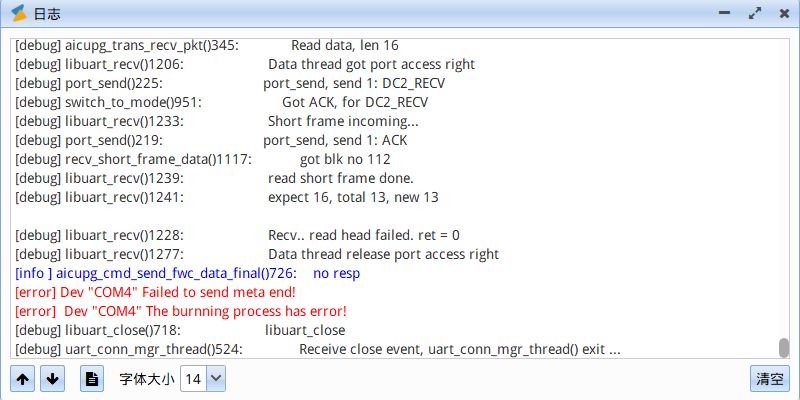Click the "Short frame incoming..." log line
This screenshot has width=800, height=400.
point(216,121)
